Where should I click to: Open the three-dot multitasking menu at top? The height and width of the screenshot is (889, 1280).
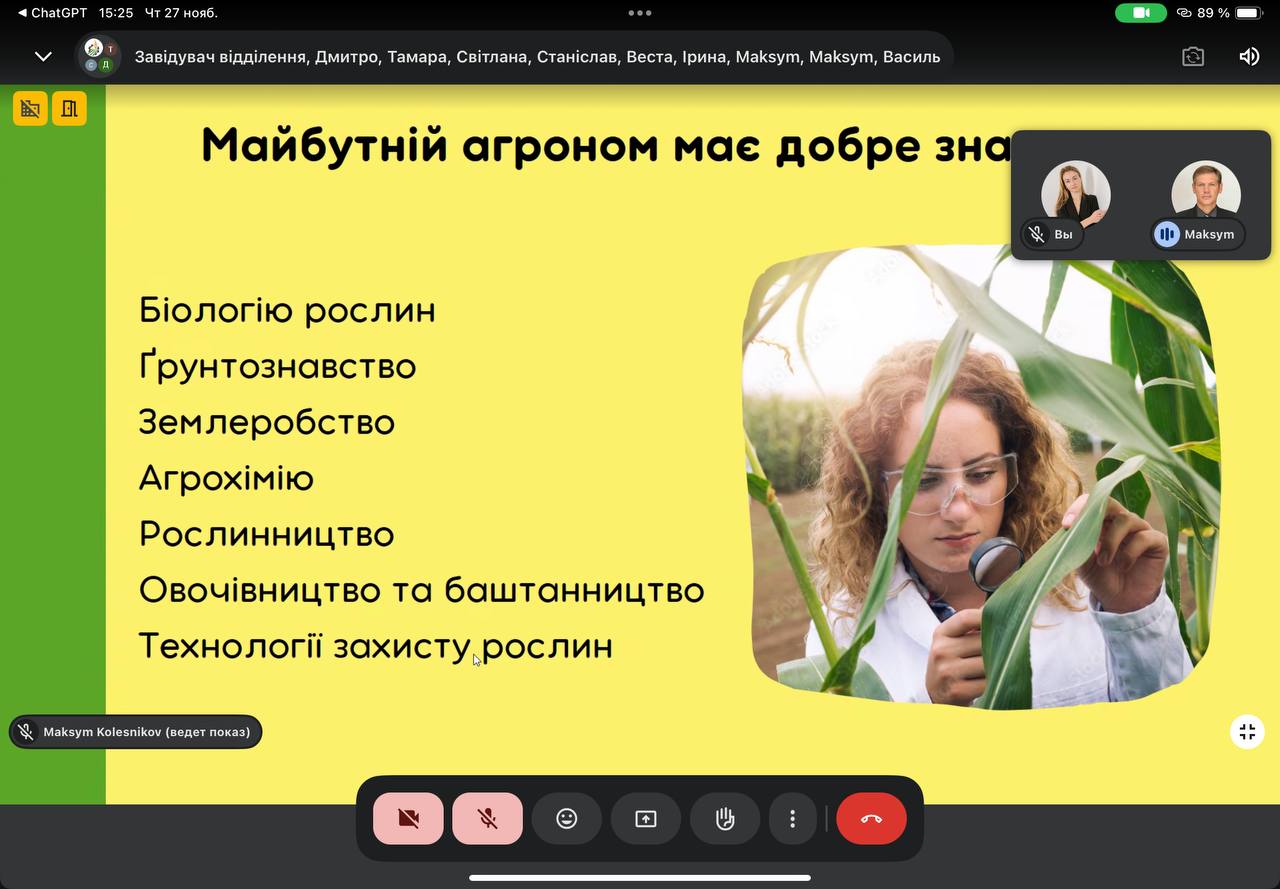pos(640,13)
